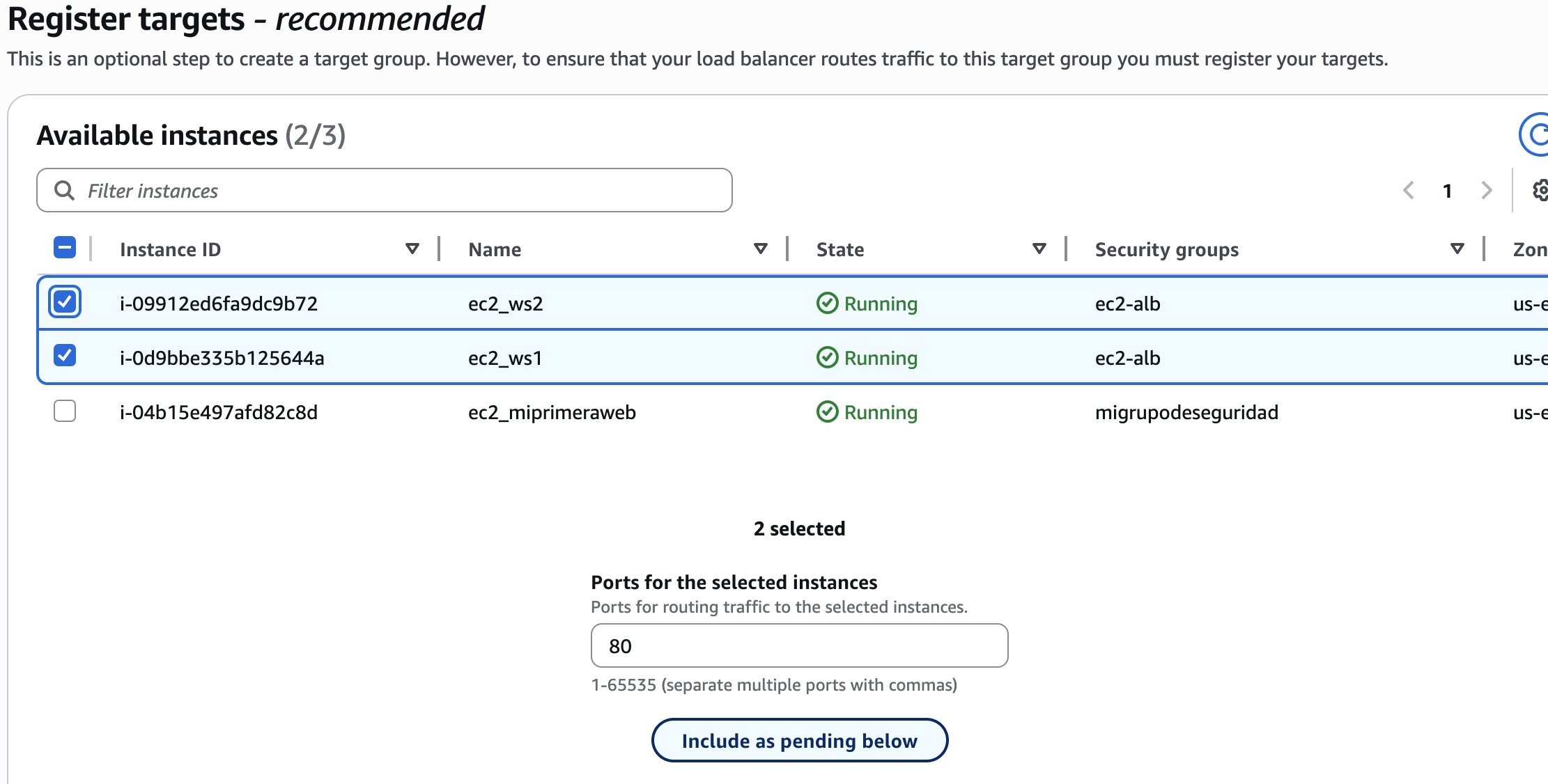This screenshot has height=784, width=1548.
Task: Uncheck the ec2_ws2 instance checkbox
Action: pyautogui.click(x=65, y=302)
